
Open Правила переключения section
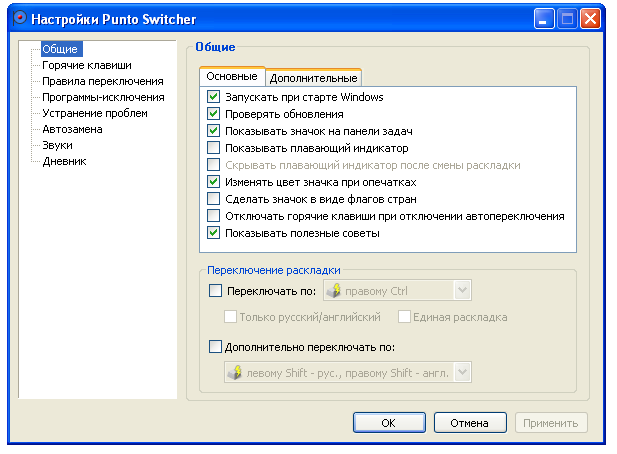pos(103,81)
